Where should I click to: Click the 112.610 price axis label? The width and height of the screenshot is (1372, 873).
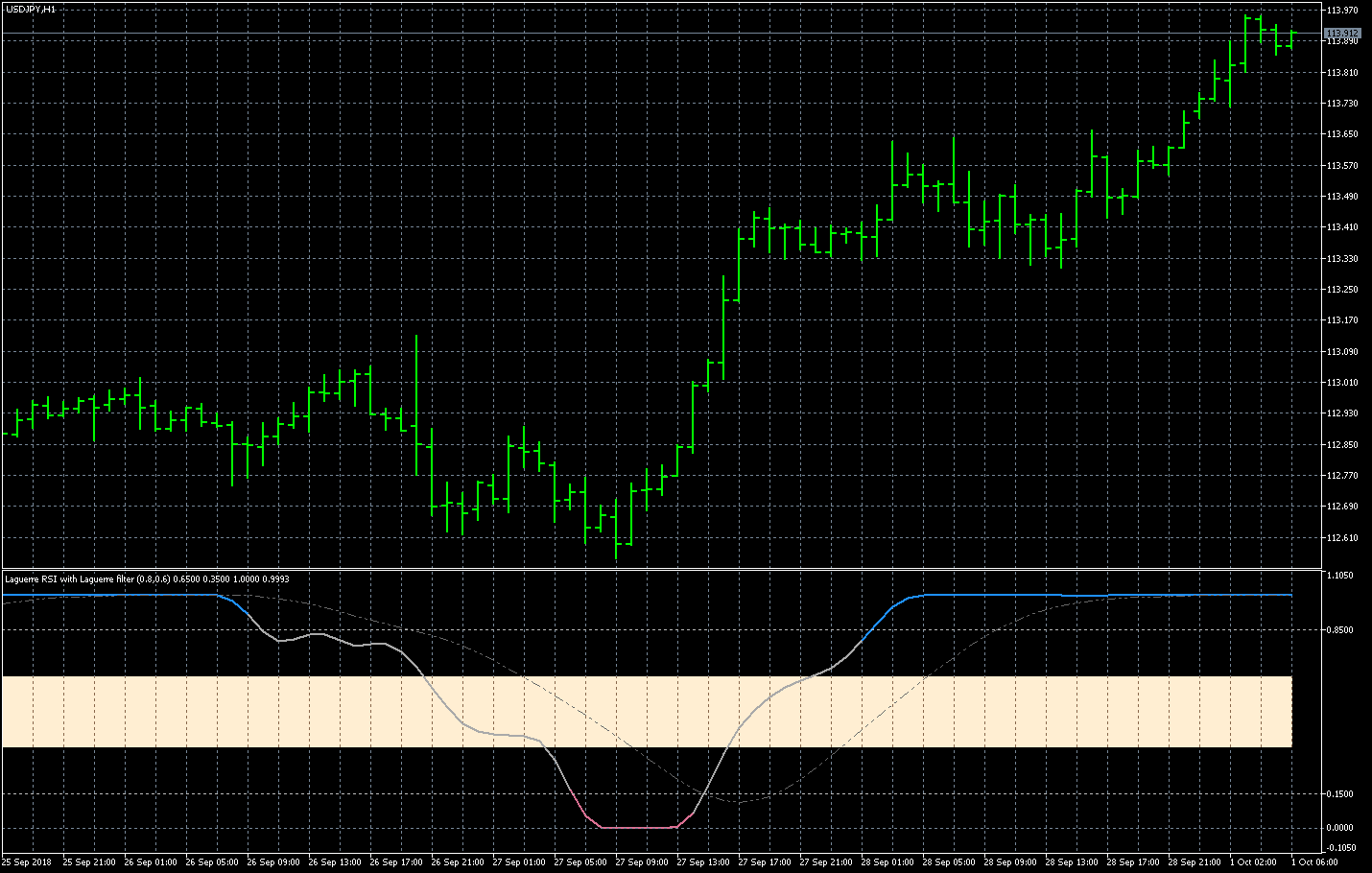click(1342, 538)
